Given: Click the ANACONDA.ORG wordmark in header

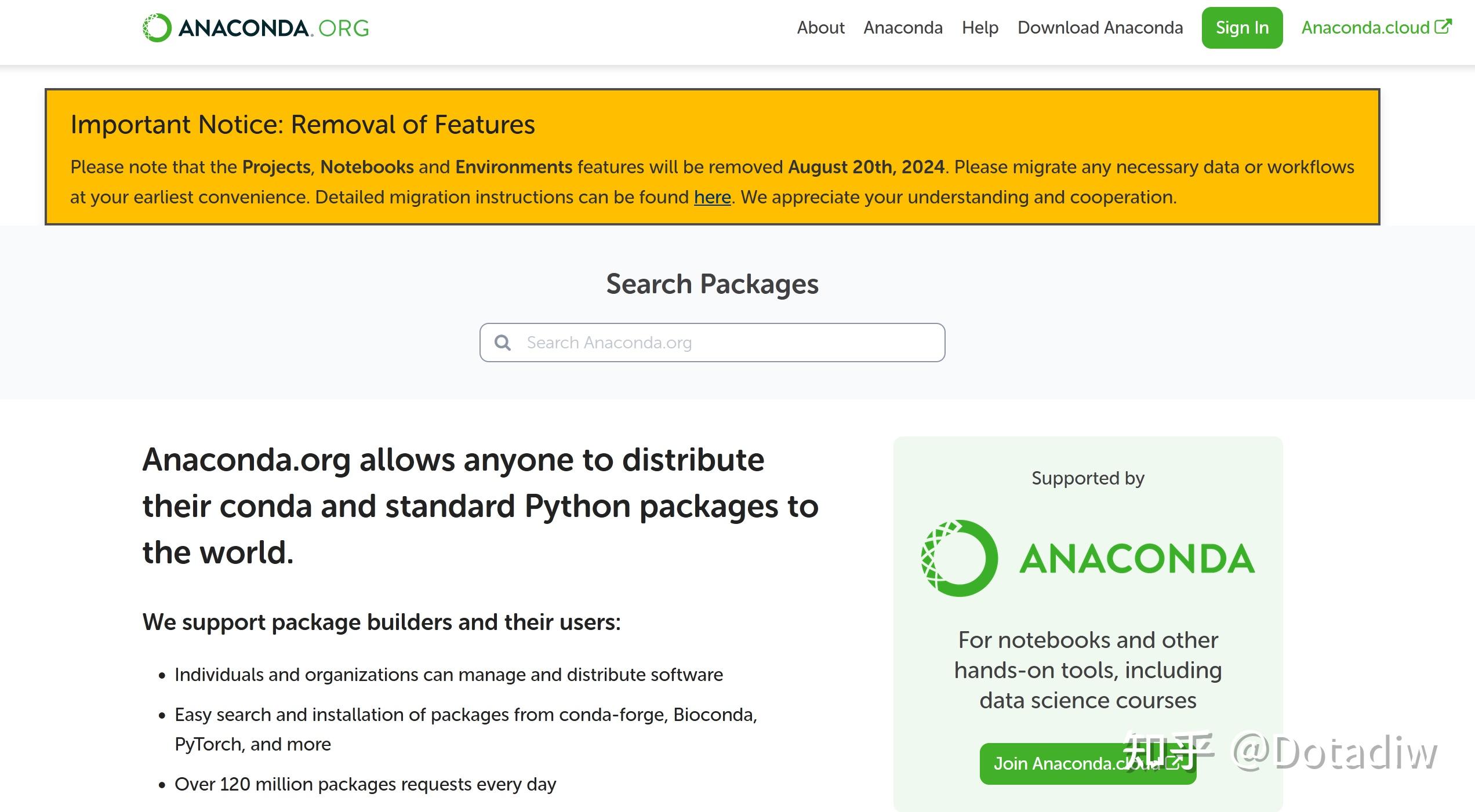Looking at the screenshot, I should pyautogui.click(x=274, y=28).
